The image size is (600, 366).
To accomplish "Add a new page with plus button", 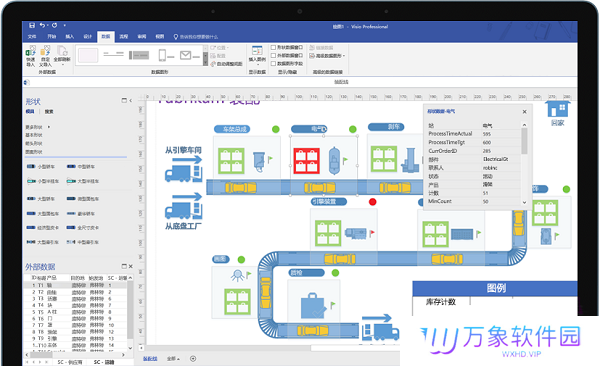I will (x=193, y=359).
